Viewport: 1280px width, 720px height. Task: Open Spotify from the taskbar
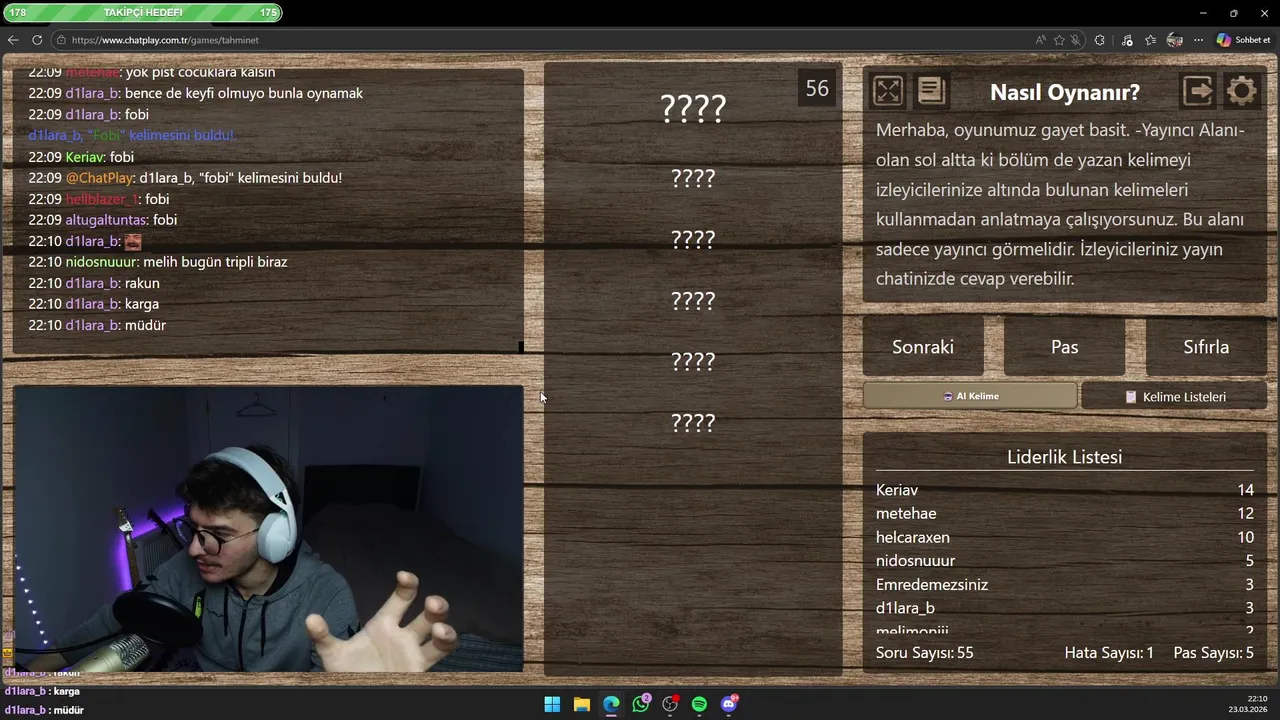(x=699, y=704)
